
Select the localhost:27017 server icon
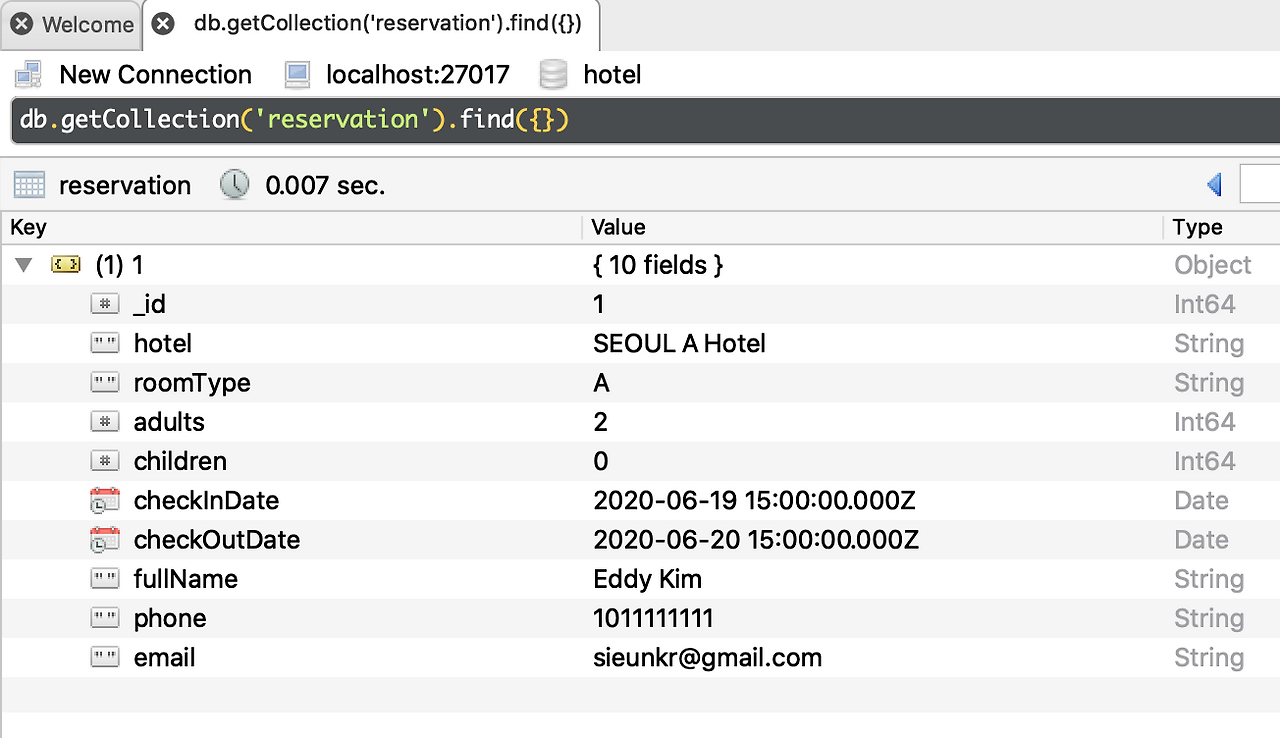pos(295,73)
